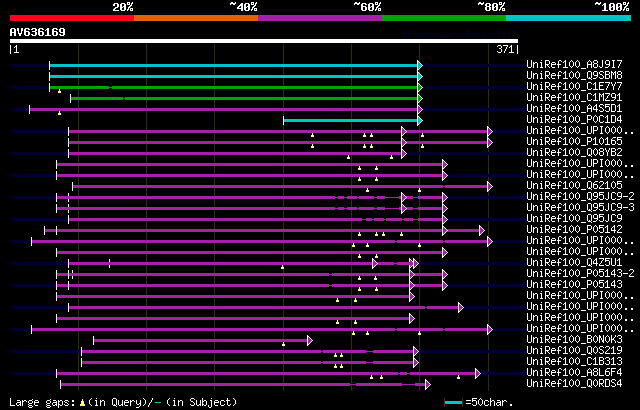Image resolution: width=640 pixels, height=410 pixels.
Task: Click the purple ~60% identity color segment
Action: coord(320,18)
